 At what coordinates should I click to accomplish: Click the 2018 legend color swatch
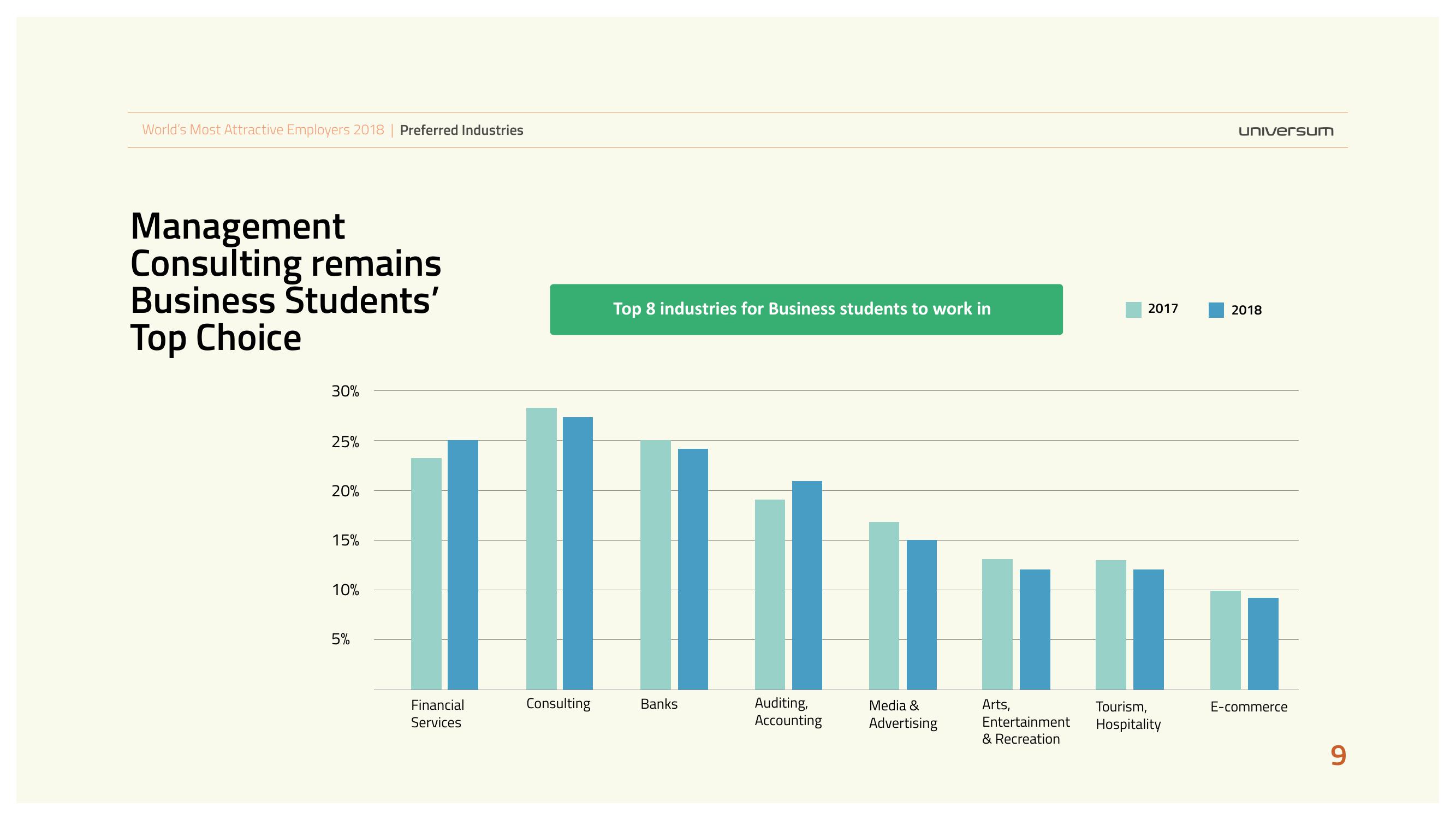tap(1216, 310)
